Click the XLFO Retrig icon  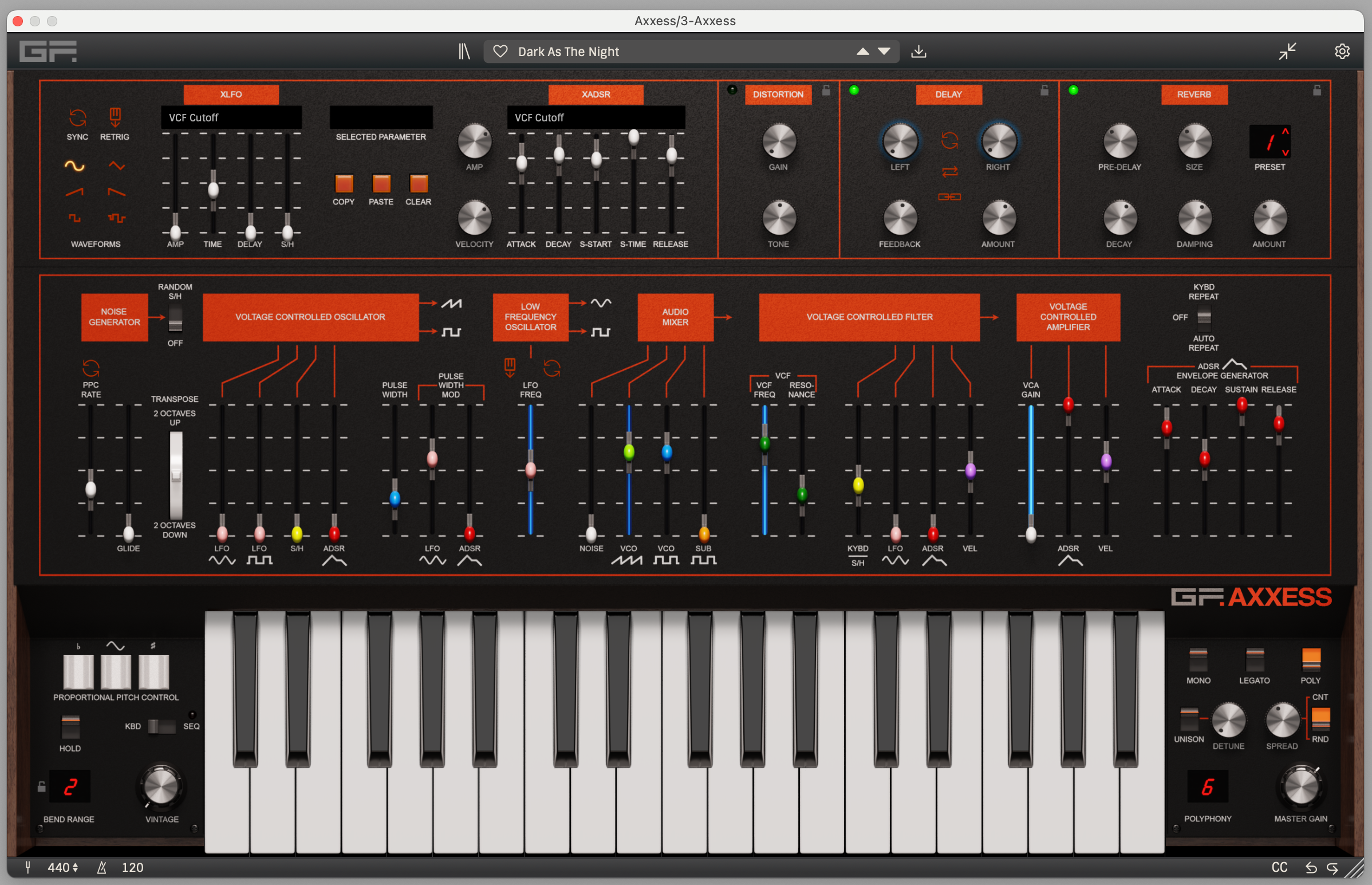tap(115, 118)
